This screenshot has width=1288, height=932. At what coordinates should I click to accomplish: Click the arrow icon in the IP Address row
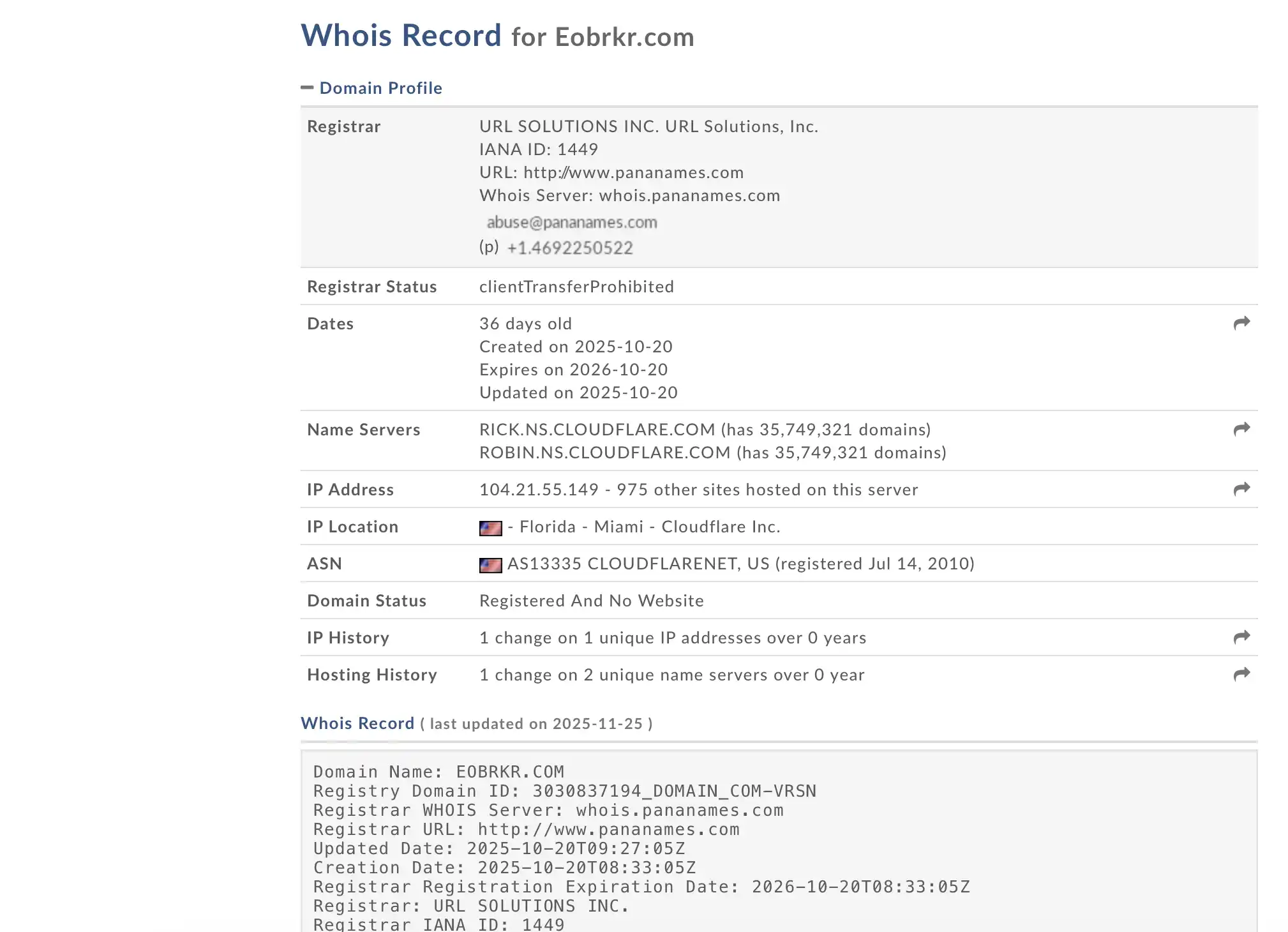point(1241,489)
